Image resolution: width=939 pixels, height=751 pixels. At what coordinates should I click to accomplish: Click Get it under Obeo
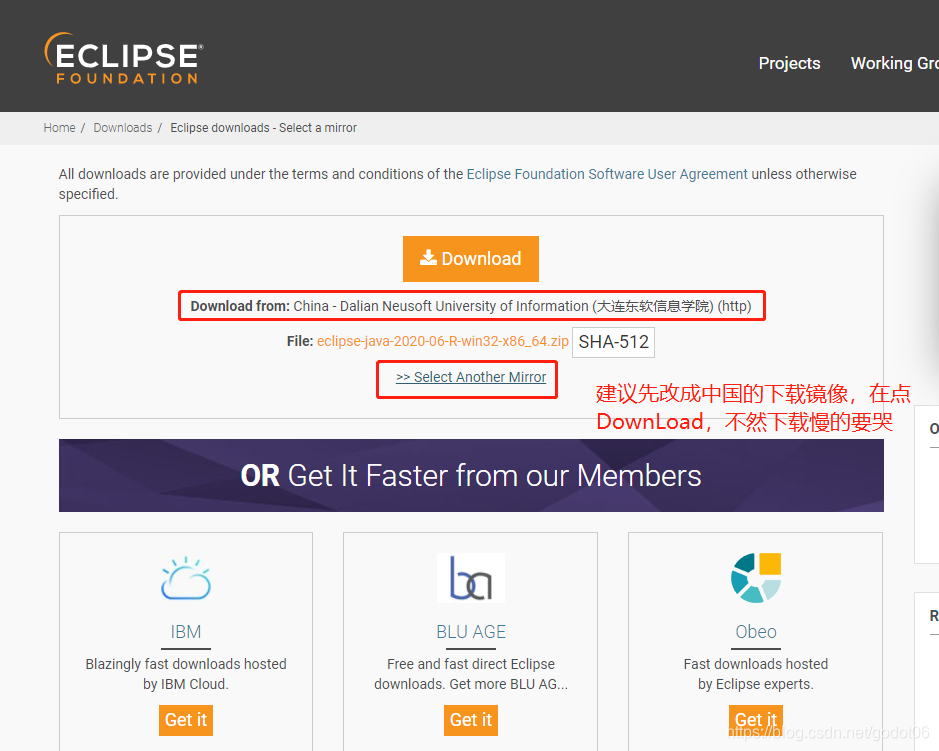coord(756,720)
